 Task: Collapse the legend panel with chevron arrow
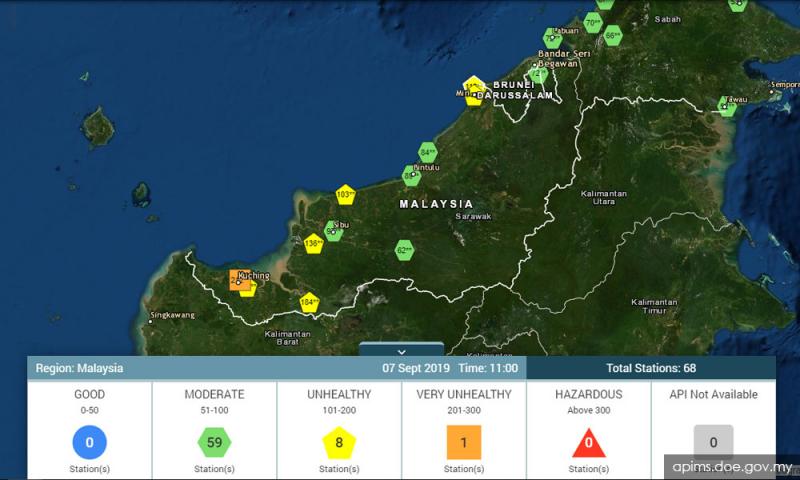point(400,351)
